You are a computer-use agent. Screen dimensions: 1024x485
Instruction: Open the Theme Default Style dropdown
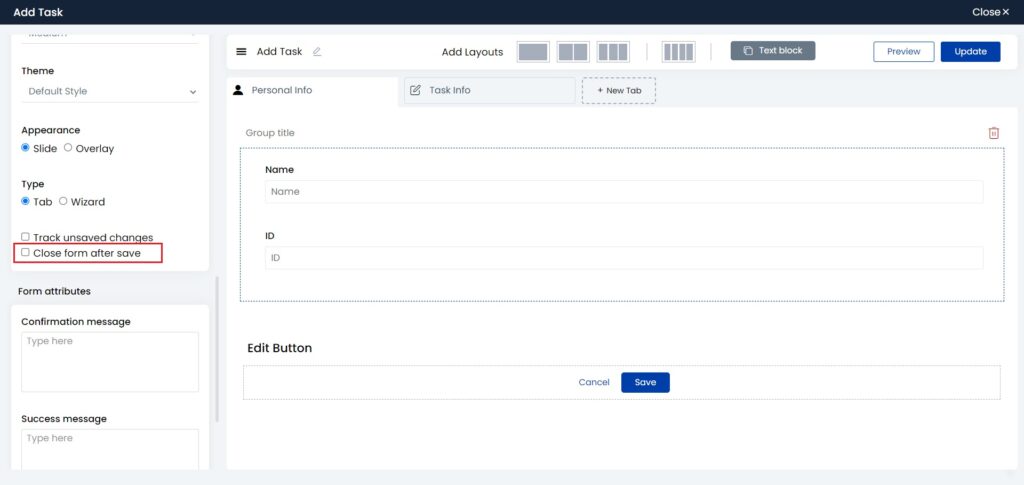[110, 92]
